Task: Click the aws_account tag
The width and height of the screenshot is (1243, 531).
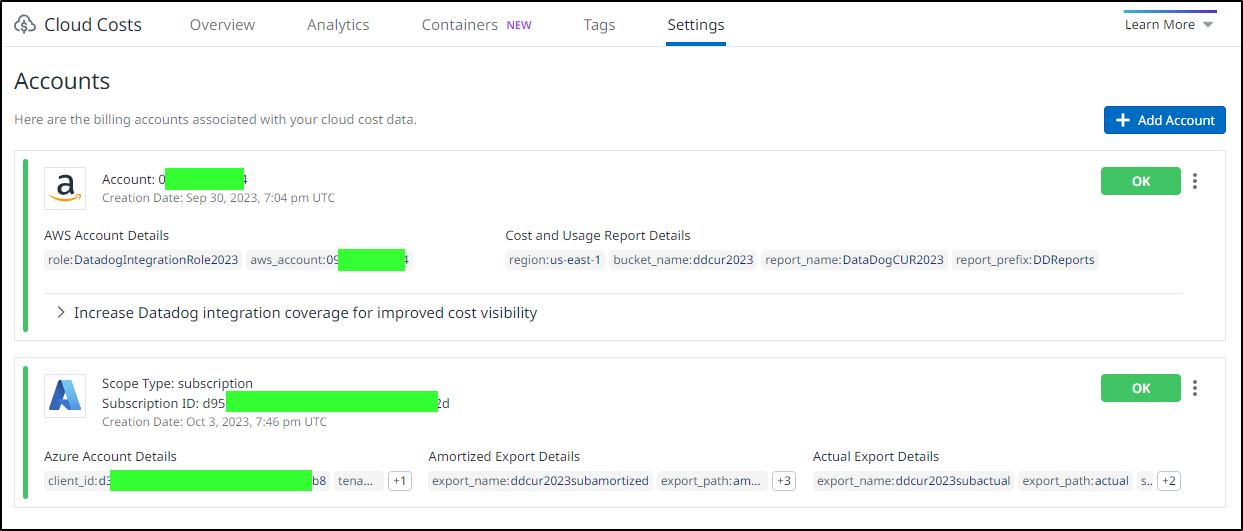Action: tap(329, 260)
